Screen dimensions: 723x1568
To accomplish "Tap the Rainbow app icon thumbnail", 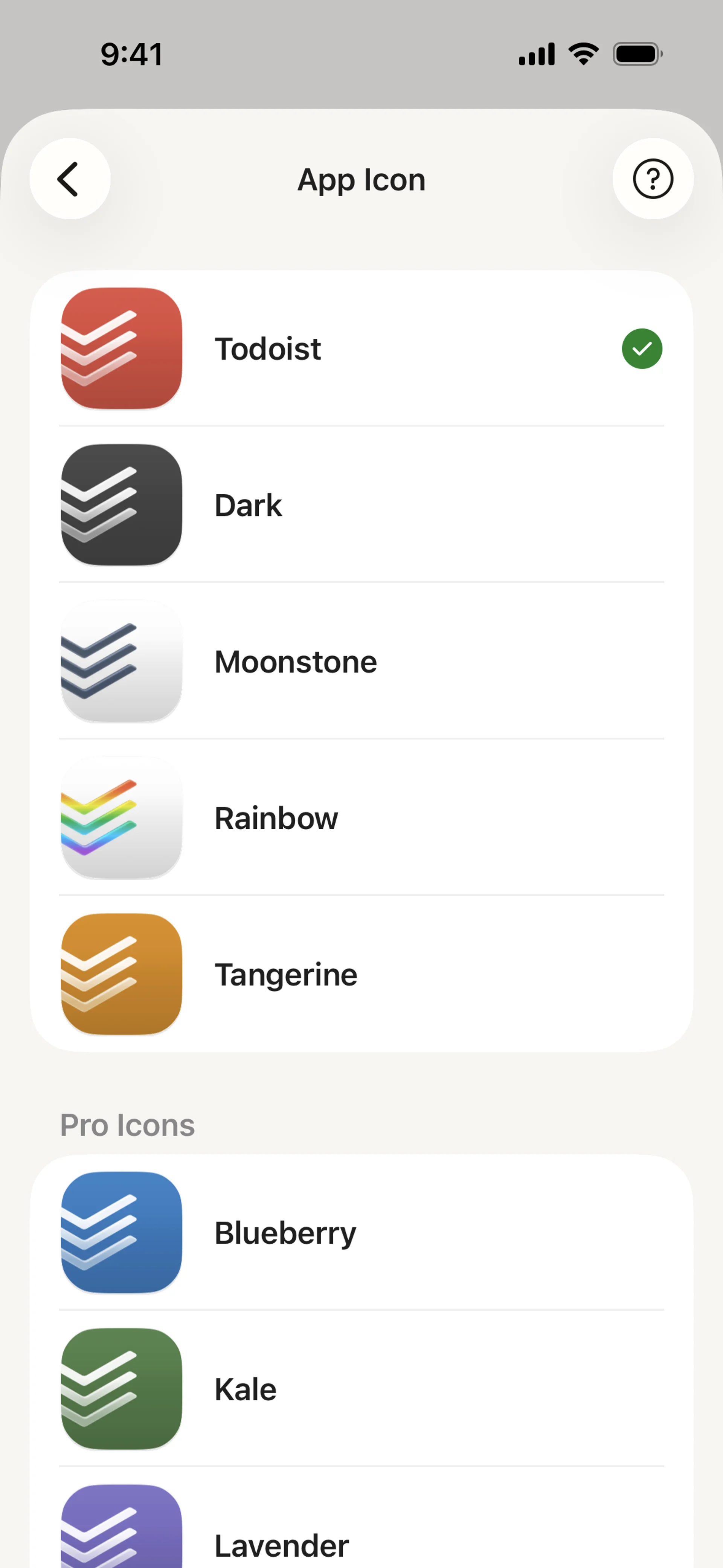I will point(122,818).
